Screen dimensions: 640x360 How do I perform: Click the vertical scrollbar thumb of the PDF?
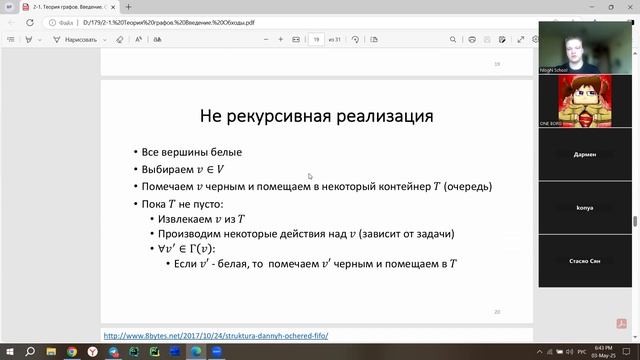pyautogui.click(x=635, y=221)
